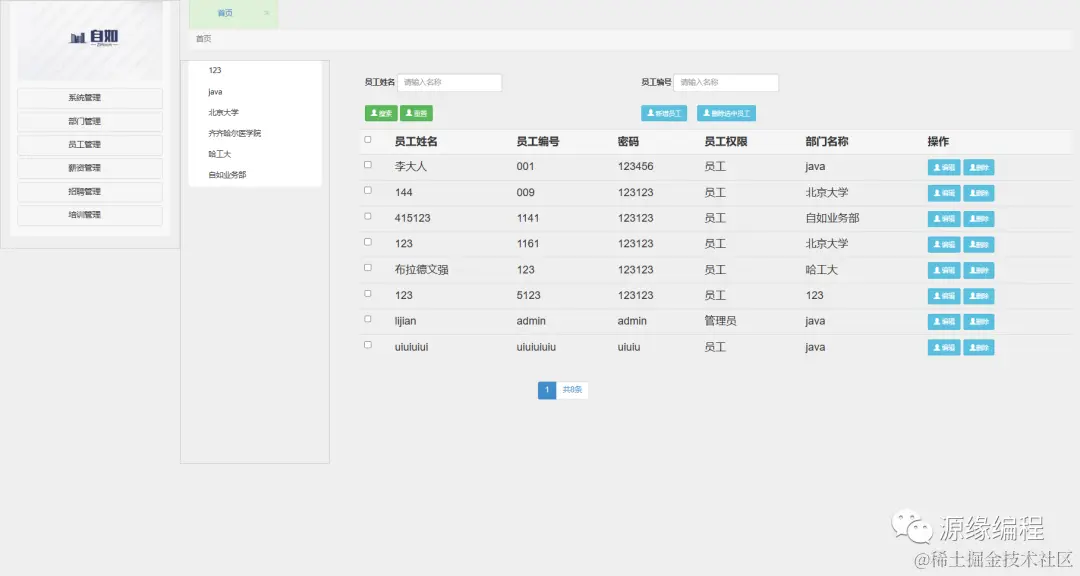This screenshot has width=1080, height=576.
Task: Click the 哈工大 cell in the table
Action: 821,269
